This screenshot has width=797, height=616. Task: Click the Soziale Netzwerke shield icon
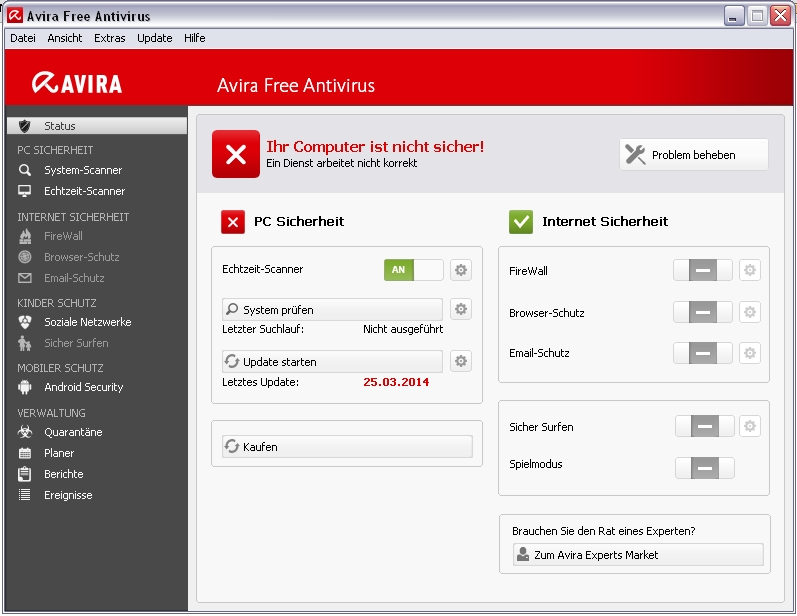[x=24, y=322]
